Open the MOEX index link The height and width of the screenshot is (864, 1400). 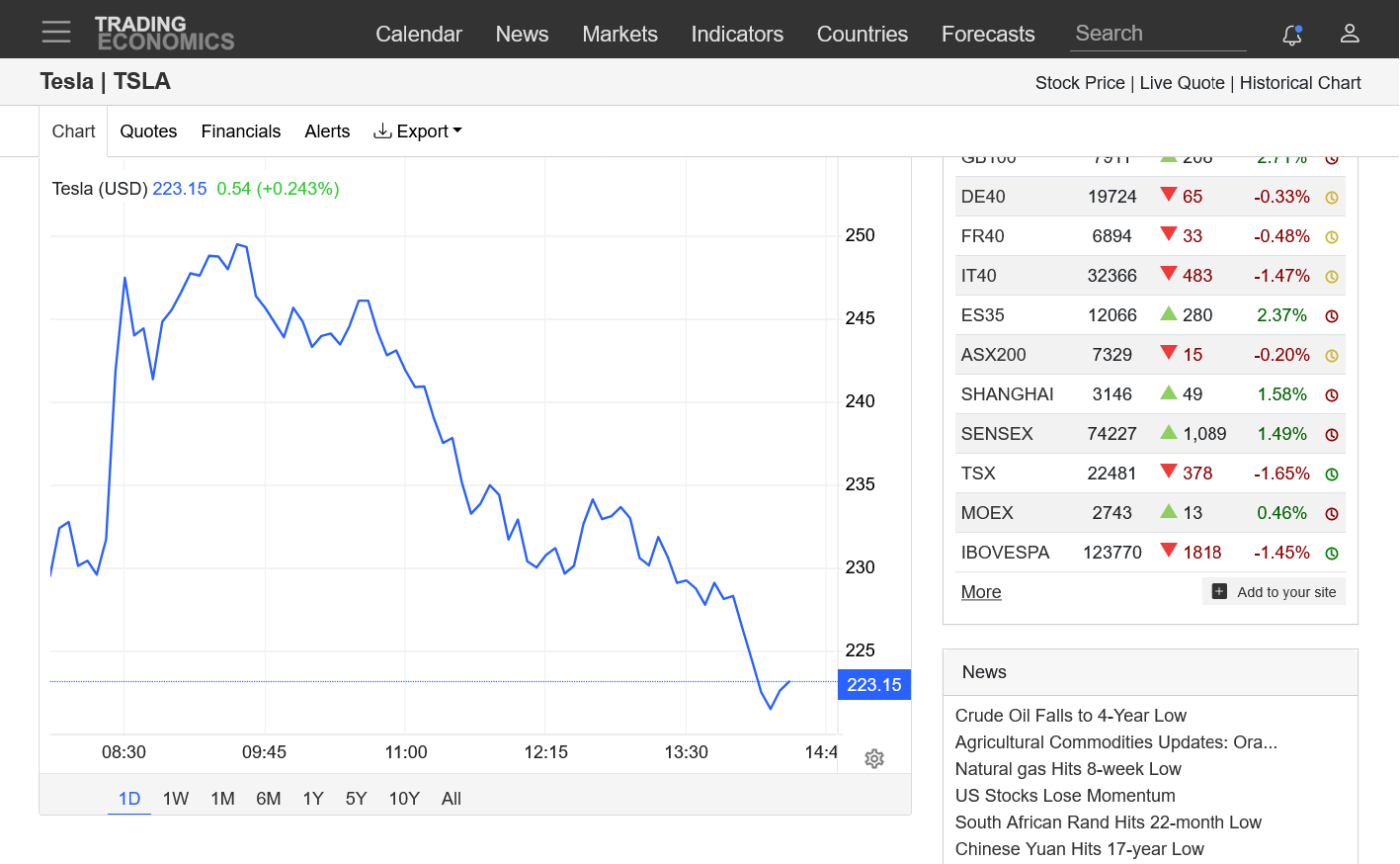pos(987,513)
